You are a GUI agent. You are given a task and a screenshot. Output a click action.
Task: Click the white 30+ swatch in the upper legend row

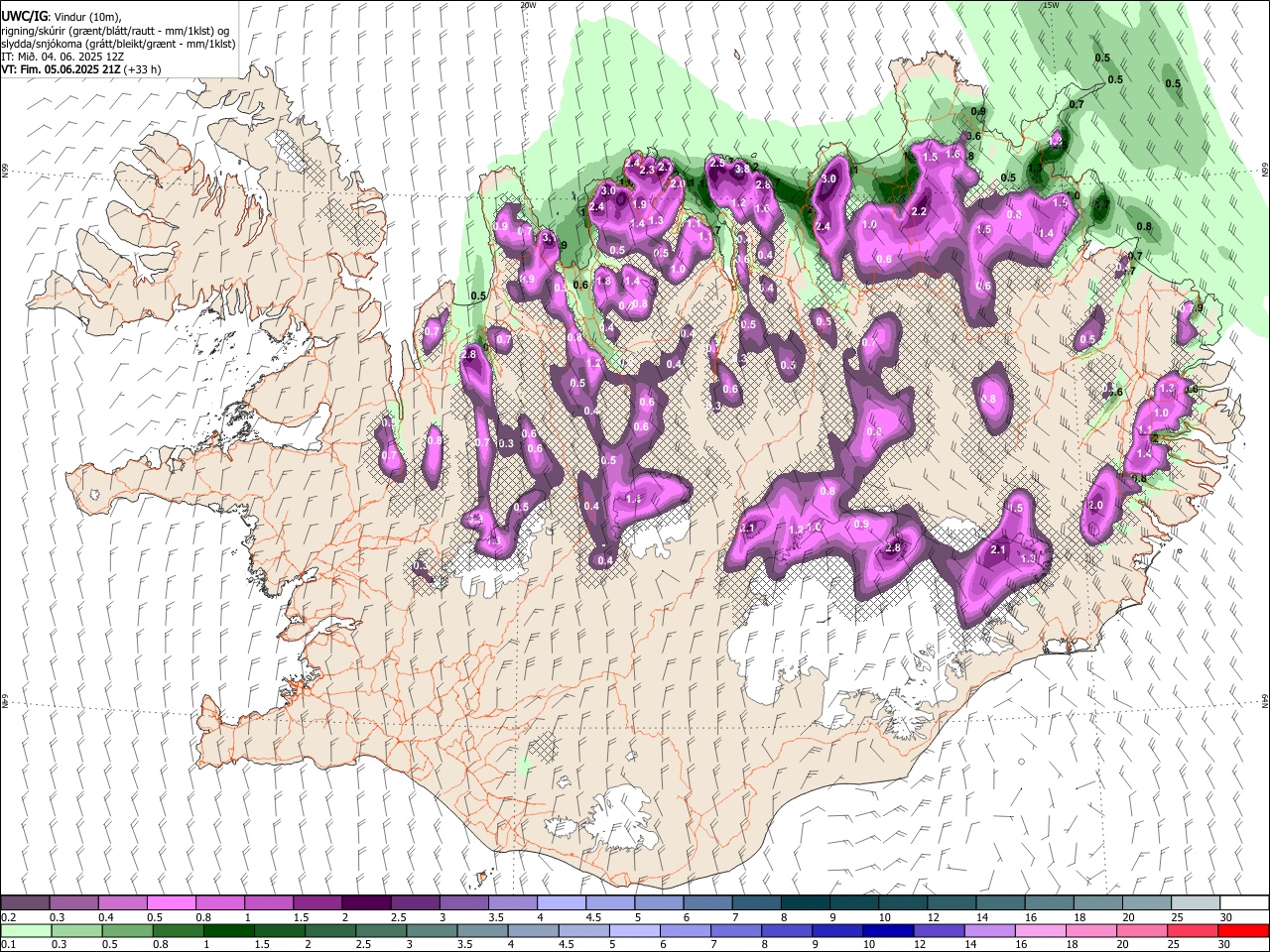coord(1242,902)
